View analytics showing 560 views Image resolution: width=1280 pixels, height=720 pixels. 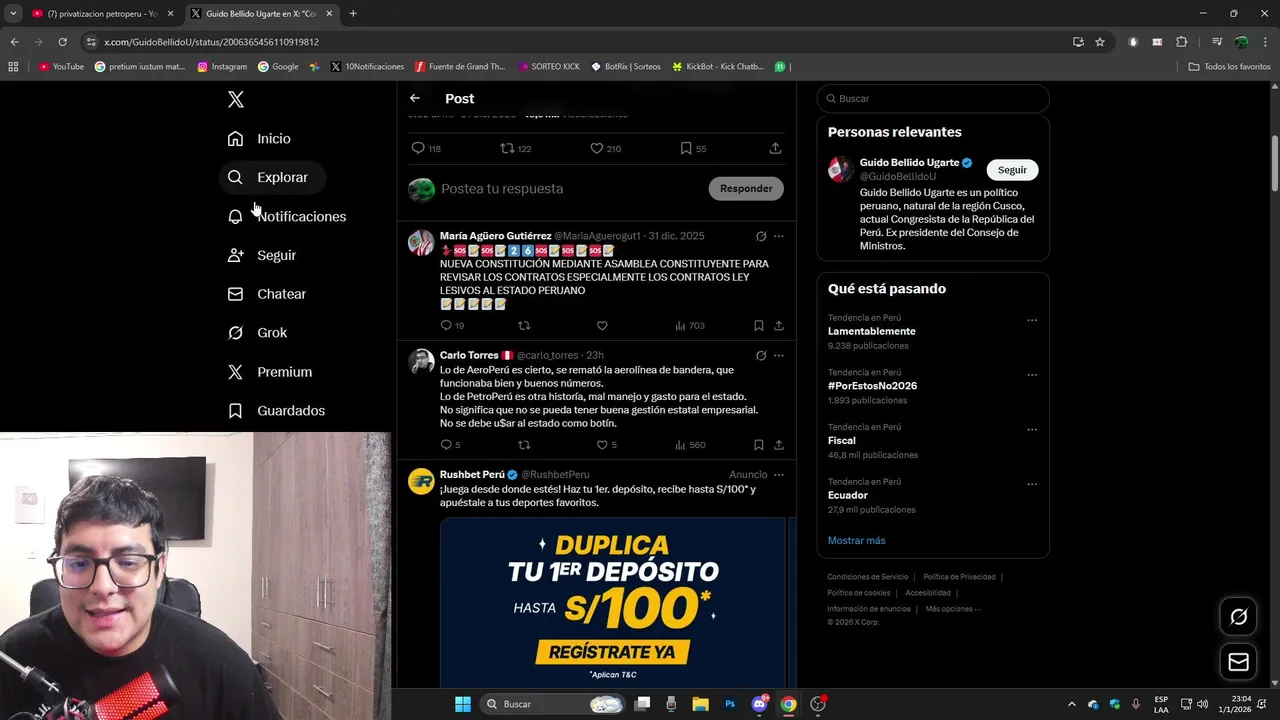tap(690, 445)
